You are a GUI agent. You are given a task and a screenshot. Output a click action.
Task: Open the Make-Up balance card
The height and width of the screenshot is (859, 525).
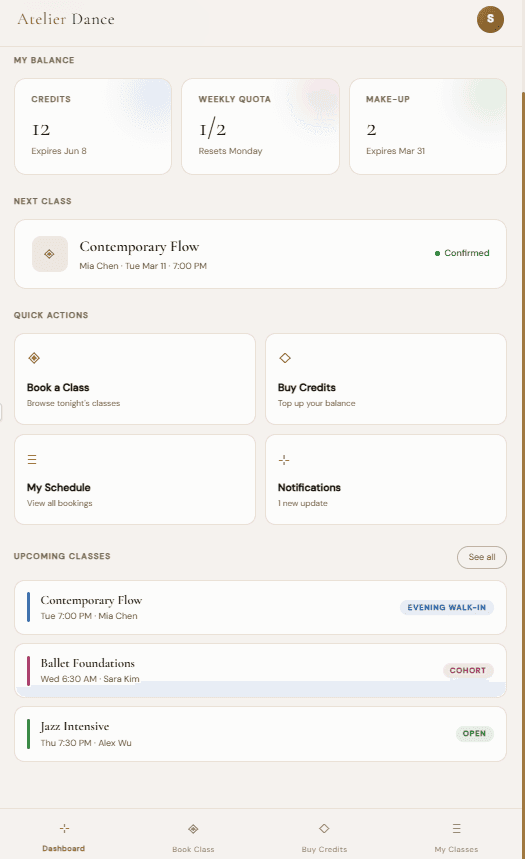pos(428,127)
